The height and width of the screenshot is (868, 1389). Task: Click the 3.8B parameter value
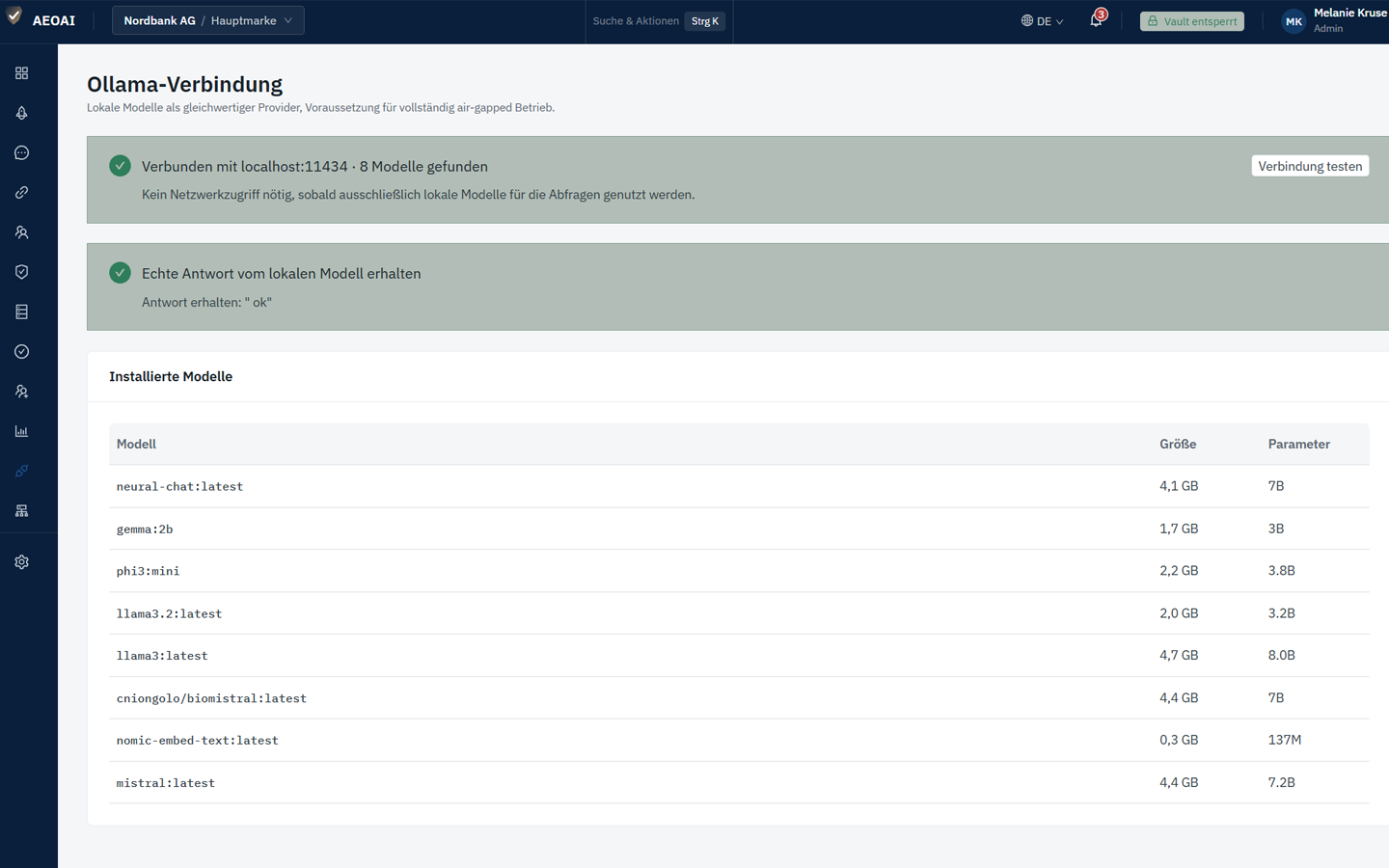tap(1282, 570)
